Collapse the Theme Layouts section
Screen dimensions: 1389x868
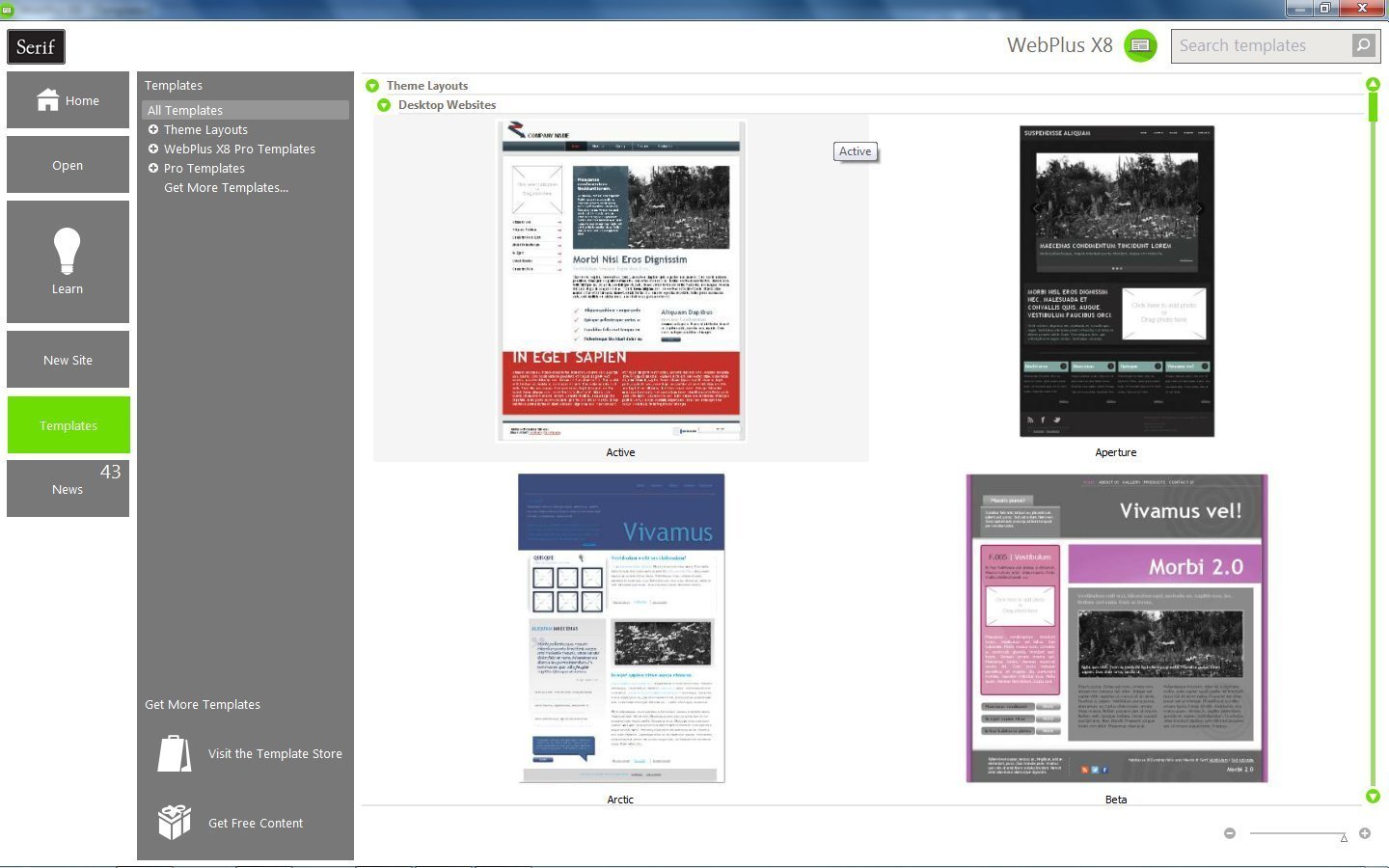372,86
